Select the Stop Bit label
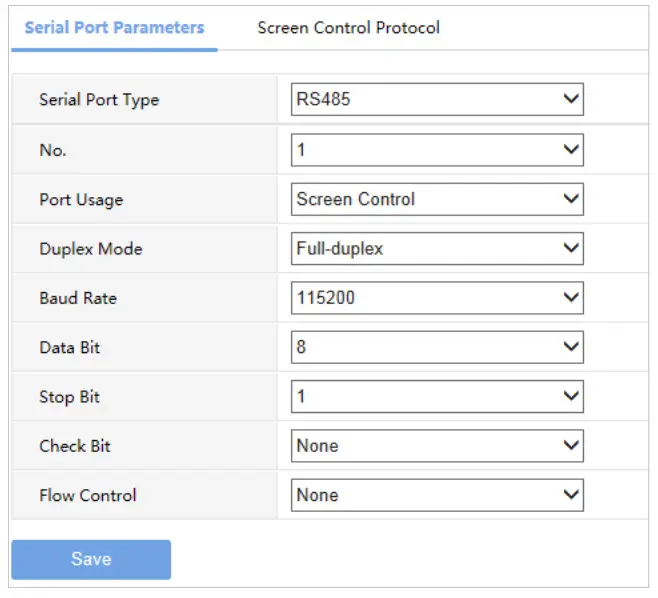658x598 pixels. [69, 397]
